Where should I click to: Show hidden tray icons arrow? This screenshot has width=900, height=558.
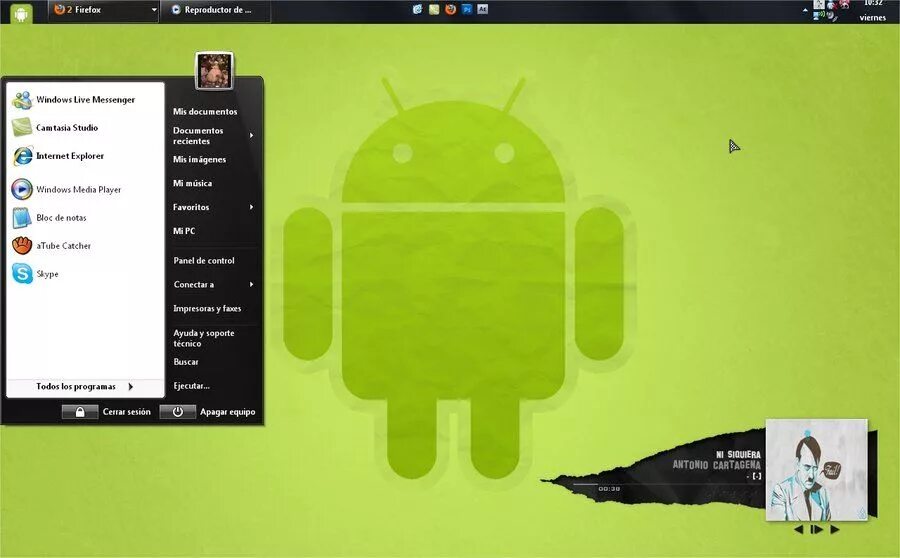pos(805,10)
